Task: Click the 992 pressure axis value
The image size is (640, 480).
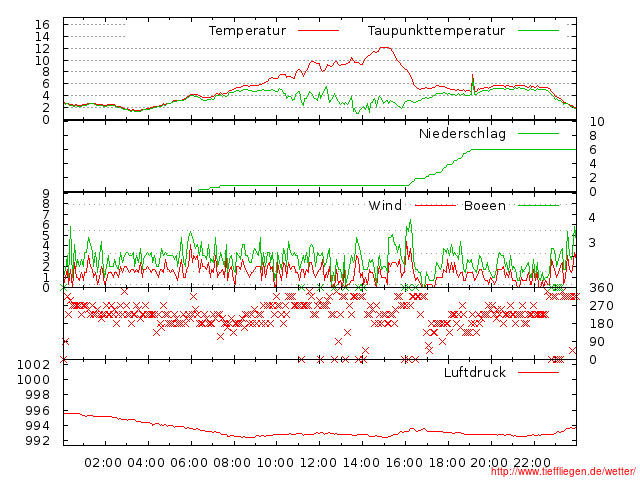Action: (38, 441)
